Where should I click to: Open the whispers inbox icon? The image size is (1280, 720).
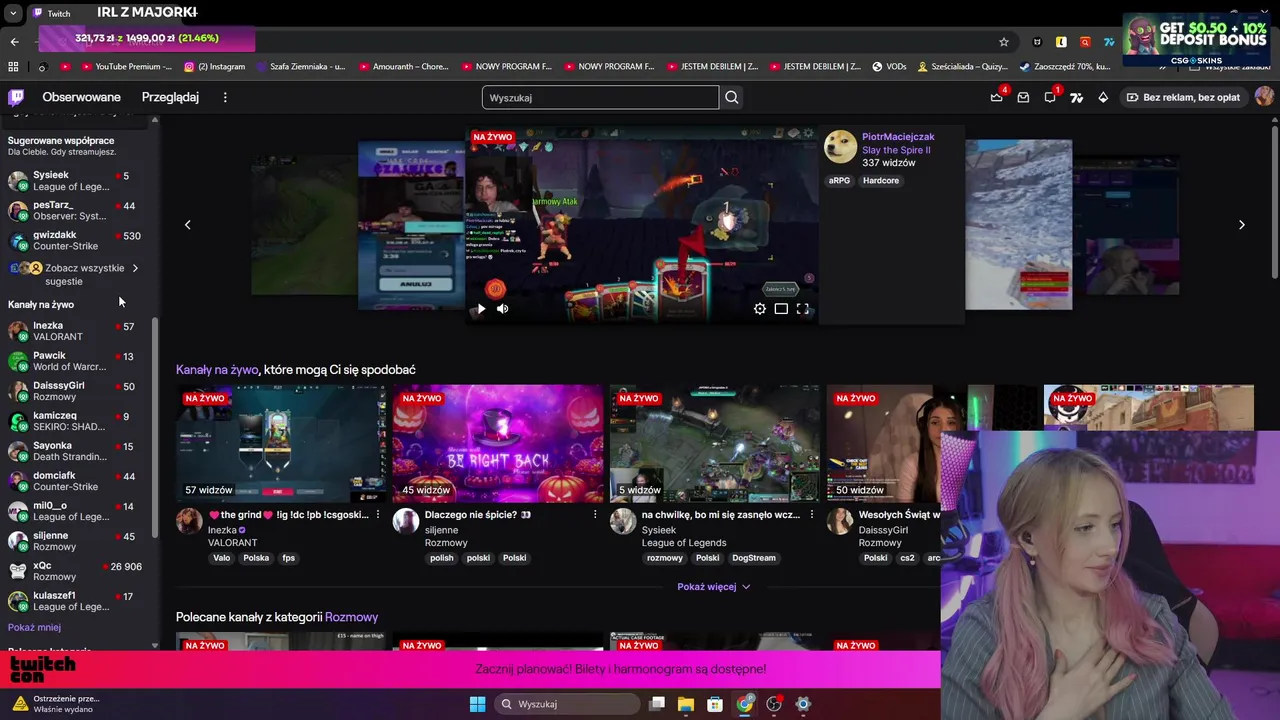1023,97
